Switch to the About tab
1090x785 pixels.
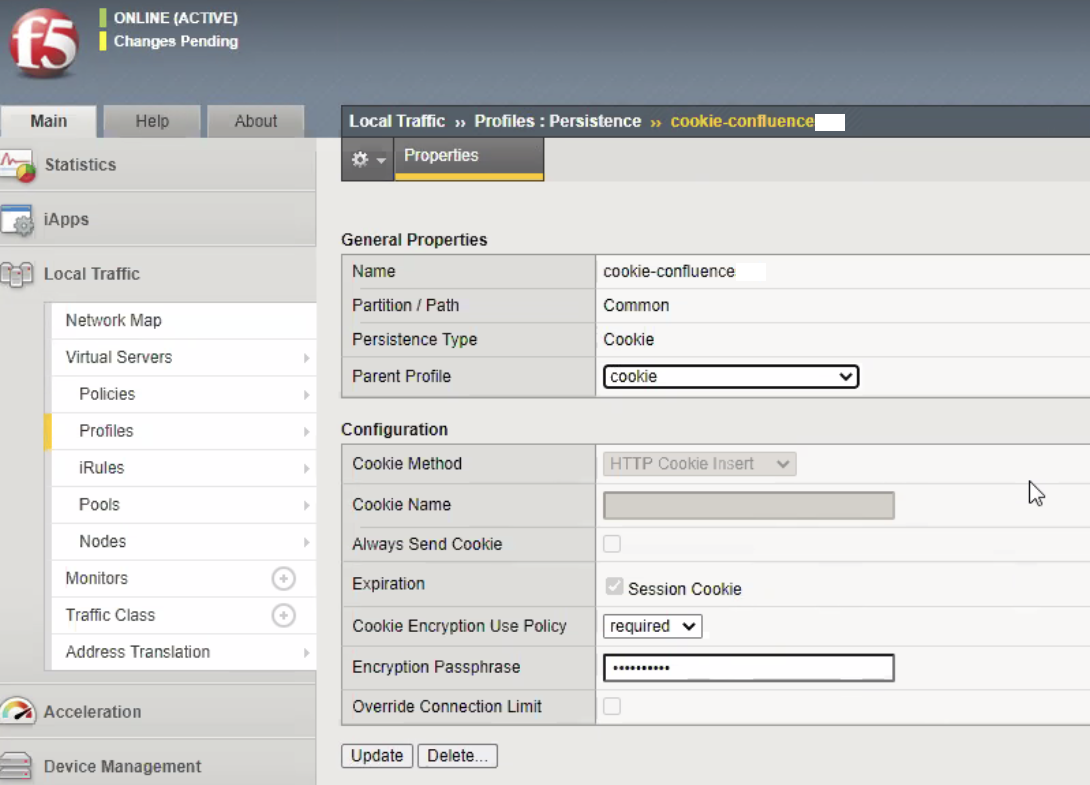[256, 121]
